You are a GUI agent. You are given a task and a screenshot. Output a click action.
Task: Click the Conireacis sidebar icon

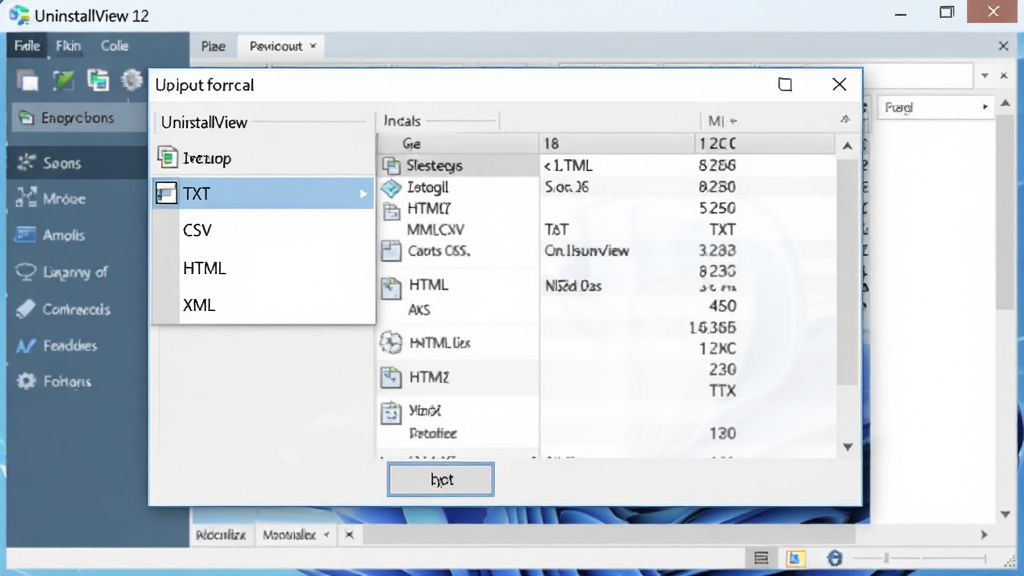(x=25, y=309)
